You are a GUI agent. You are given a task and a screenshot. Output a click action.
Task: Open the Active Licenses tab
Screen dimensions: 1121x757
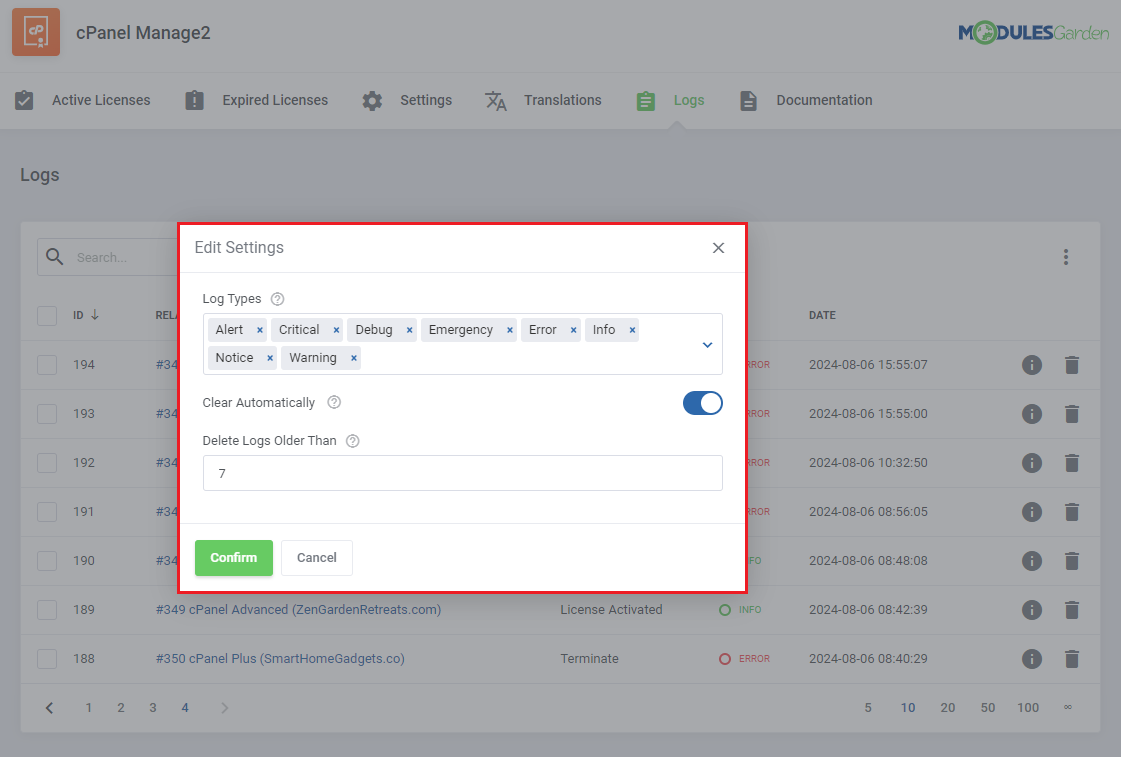point(83,100)
